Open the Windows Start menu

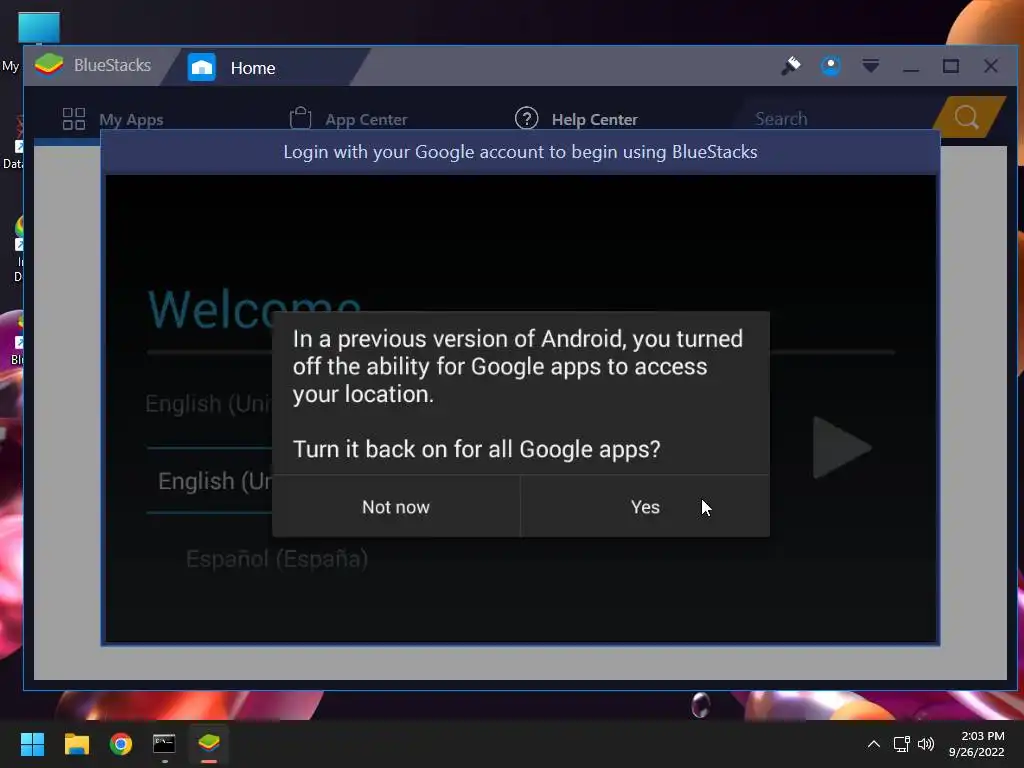click(32, 744)
